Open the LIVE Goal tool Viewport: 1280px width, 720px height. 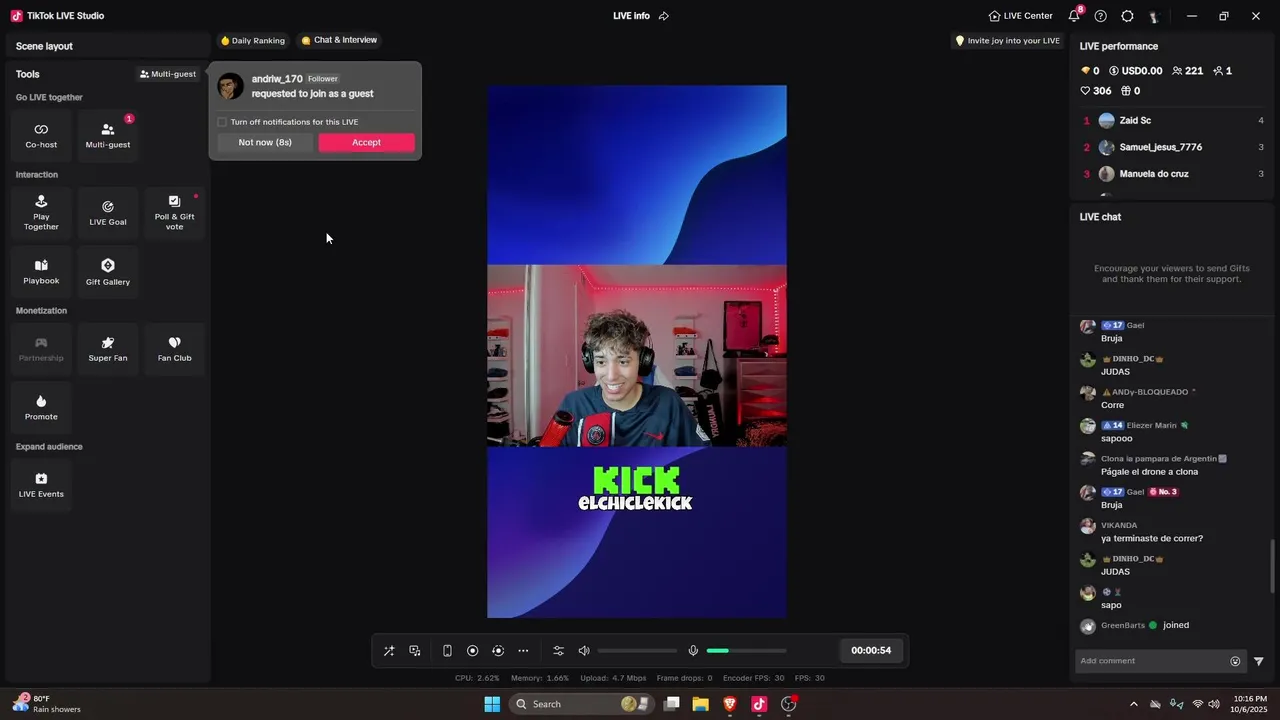point(108,213)
